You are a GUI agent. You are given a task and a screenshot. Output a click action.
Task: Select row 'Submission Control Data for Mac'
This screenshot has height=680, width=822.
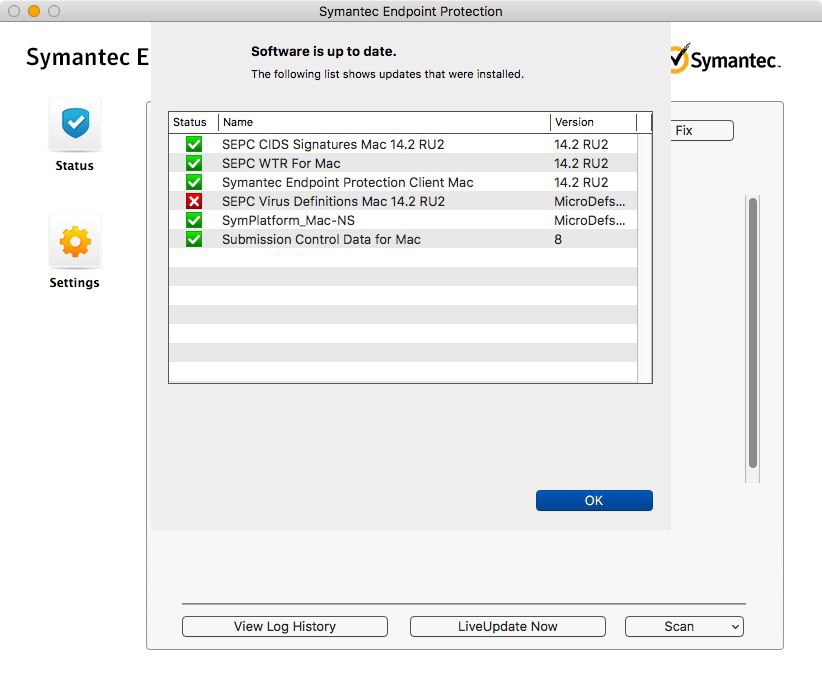click(403, 239)
